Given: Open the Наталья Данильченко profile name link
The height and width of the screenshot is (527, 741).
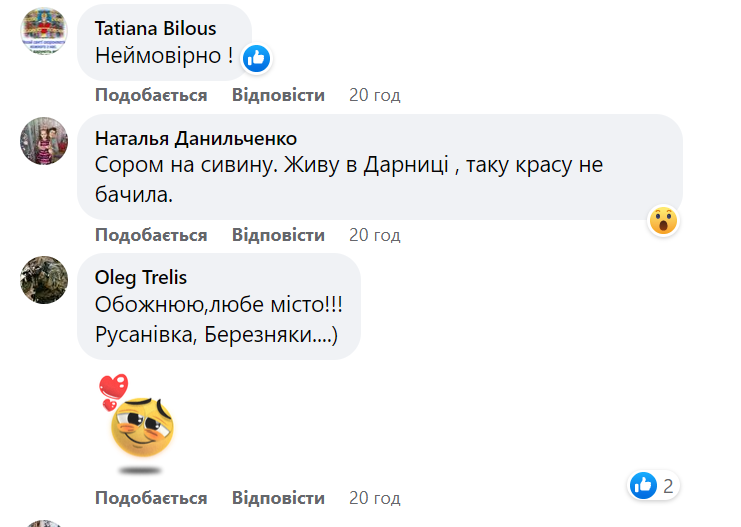Looking at the screenshot, I should [195, 138].
